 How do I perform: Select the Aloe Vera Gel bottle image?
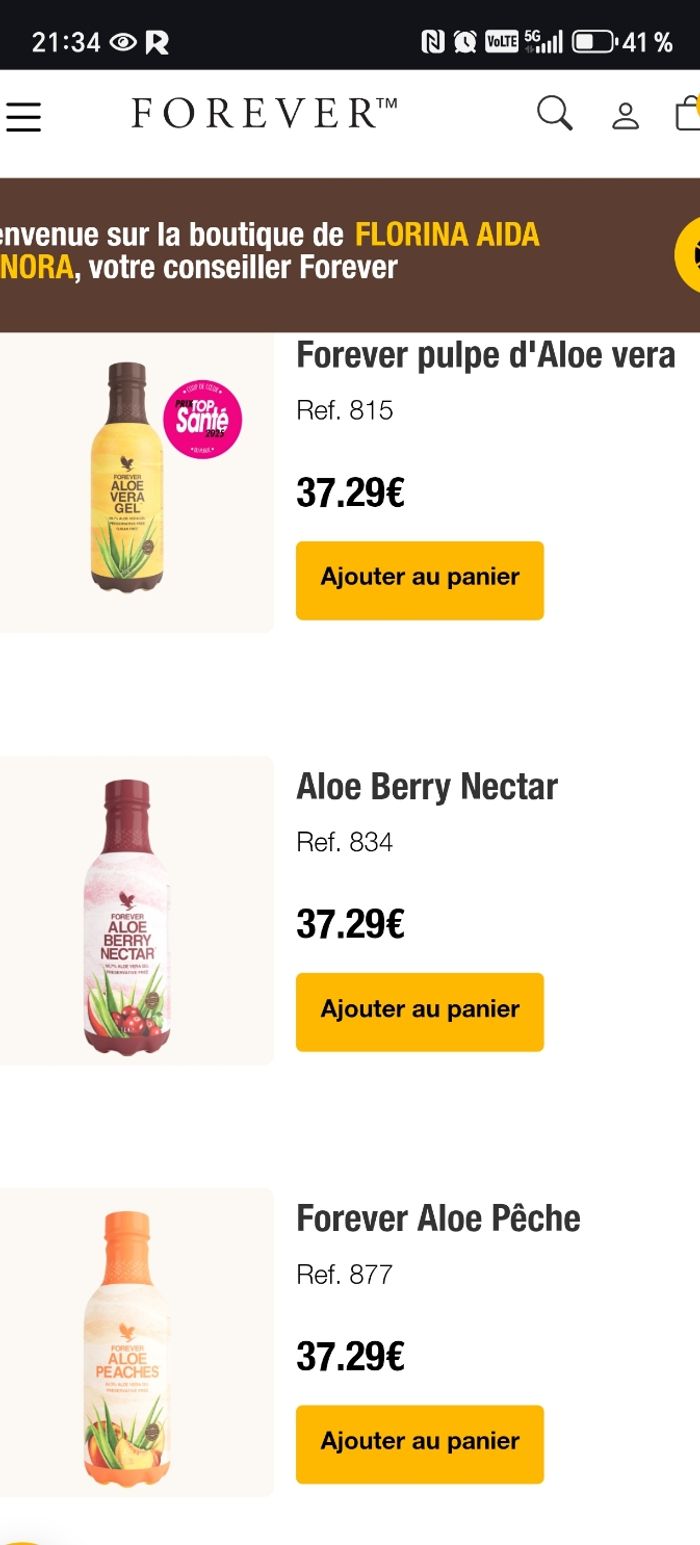127,478
